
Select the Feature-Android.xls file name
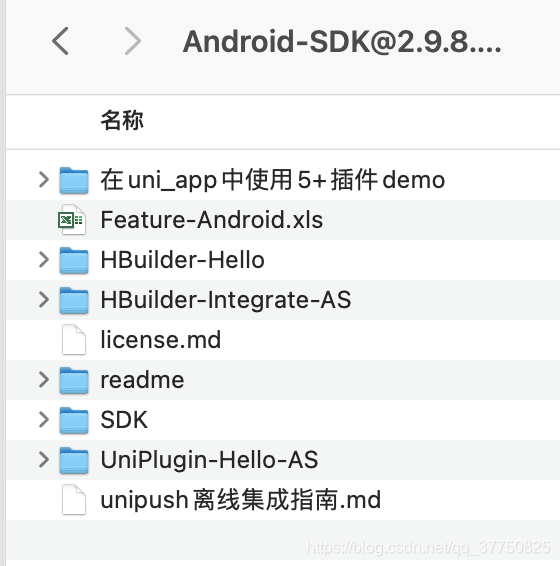click(212, 220)
